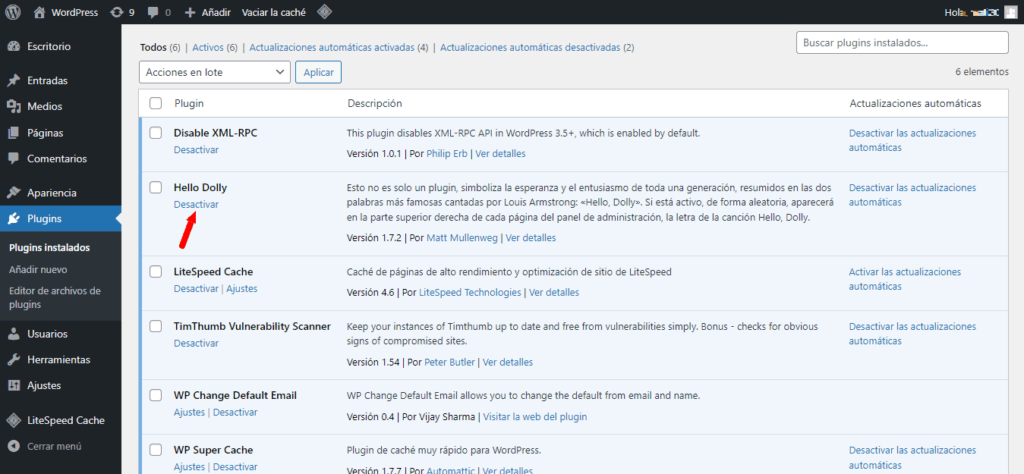Viewport: 1024px width, 474px height.
Task: Click the Páginas pages icon
Action: click(14, 133)
